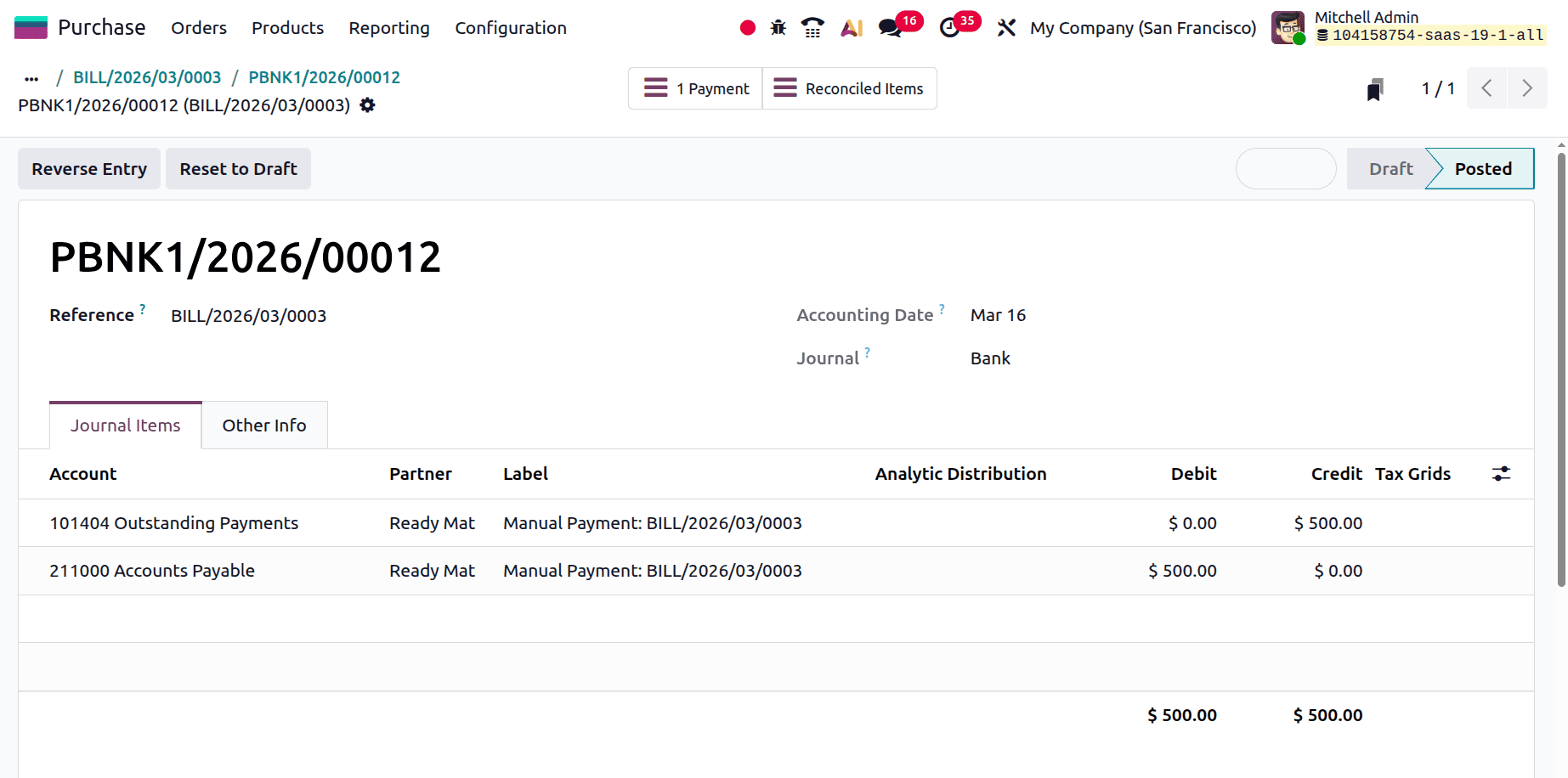Launch the AI assistant icon

click(851, 27)
